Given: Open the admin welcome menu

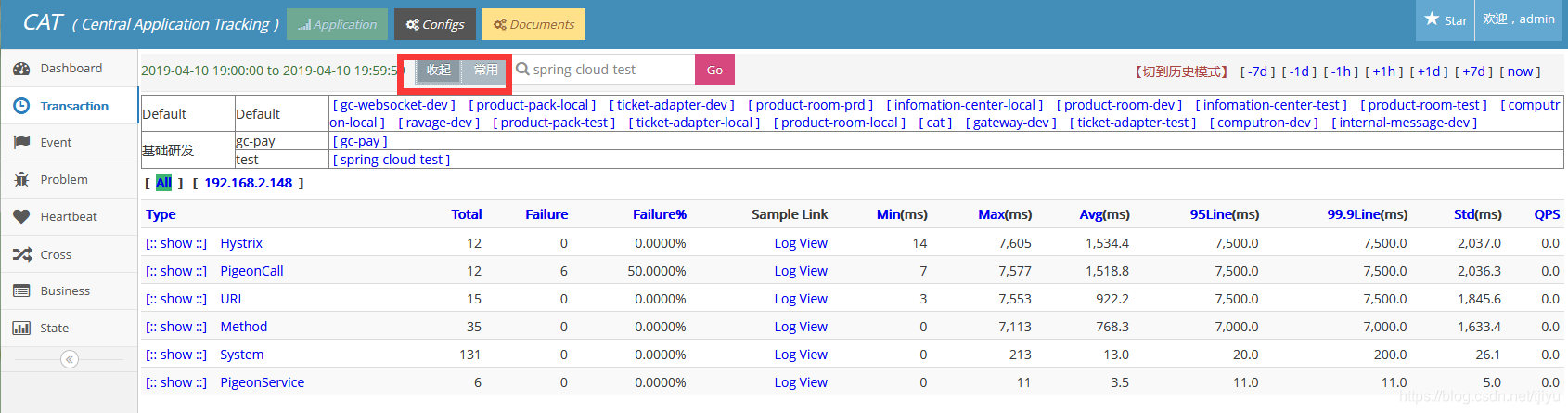Looking at the screenshot, I should tap(1518, 19).
